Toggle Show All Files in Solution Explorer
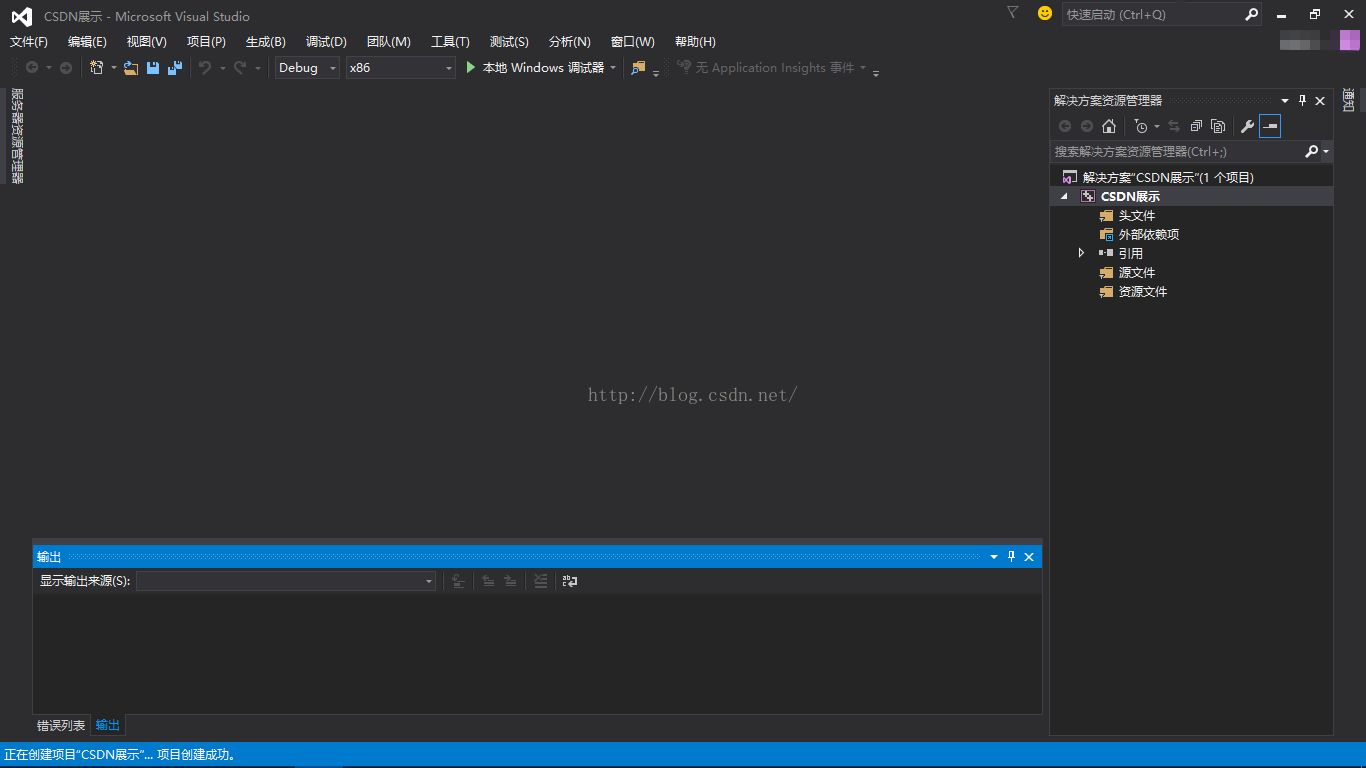The width and height of the screenshot is (1366, 768). (1218, 126)
